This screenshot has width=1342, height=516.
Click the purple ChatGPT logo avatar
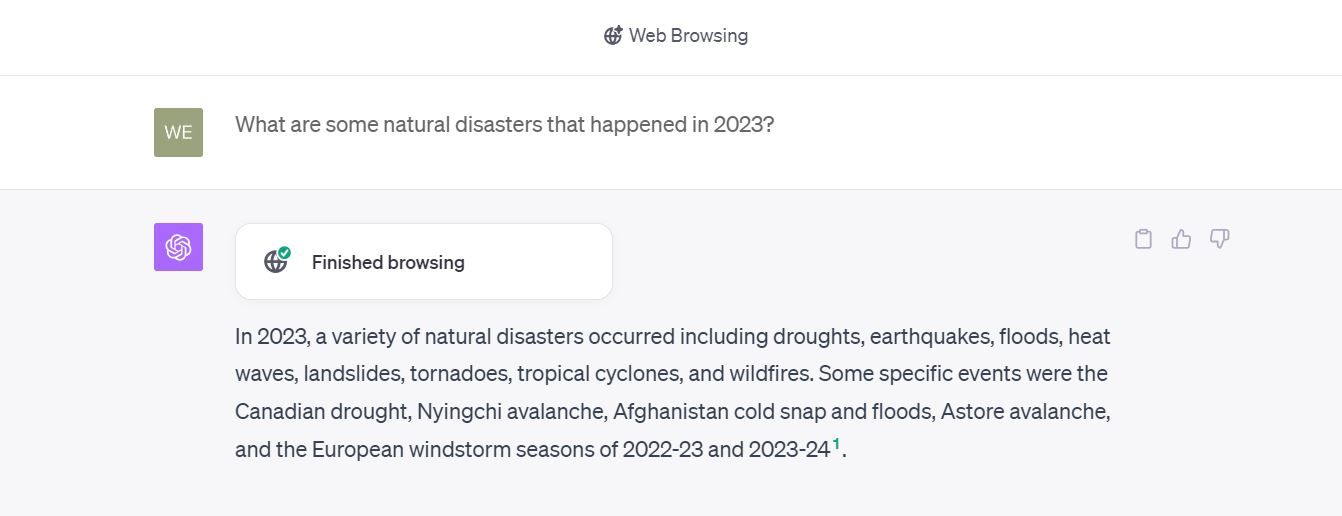point(178,247)
